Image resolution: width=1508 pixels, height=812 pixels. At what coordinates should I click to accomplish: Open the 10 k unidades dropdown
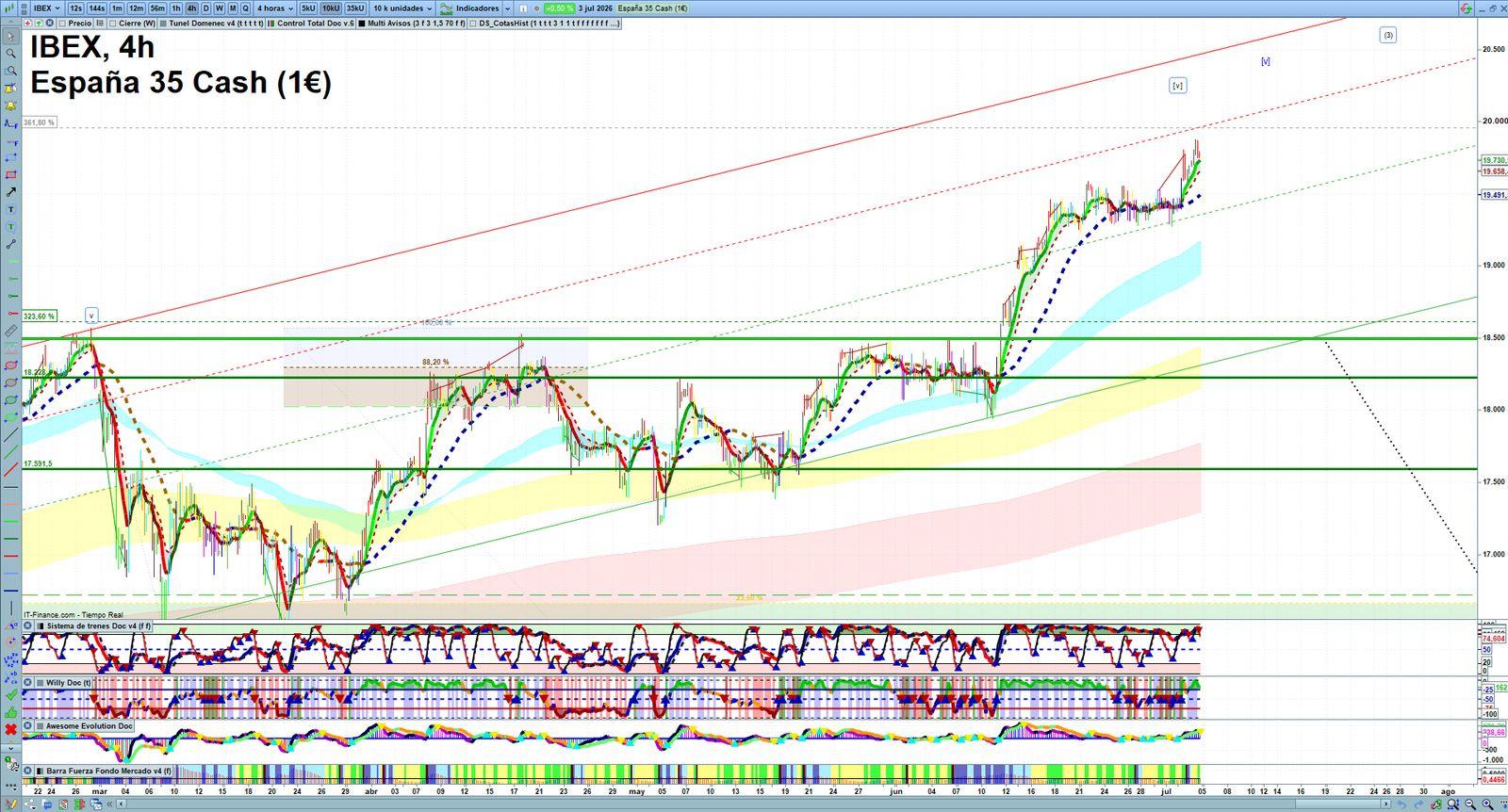(402, 8)
